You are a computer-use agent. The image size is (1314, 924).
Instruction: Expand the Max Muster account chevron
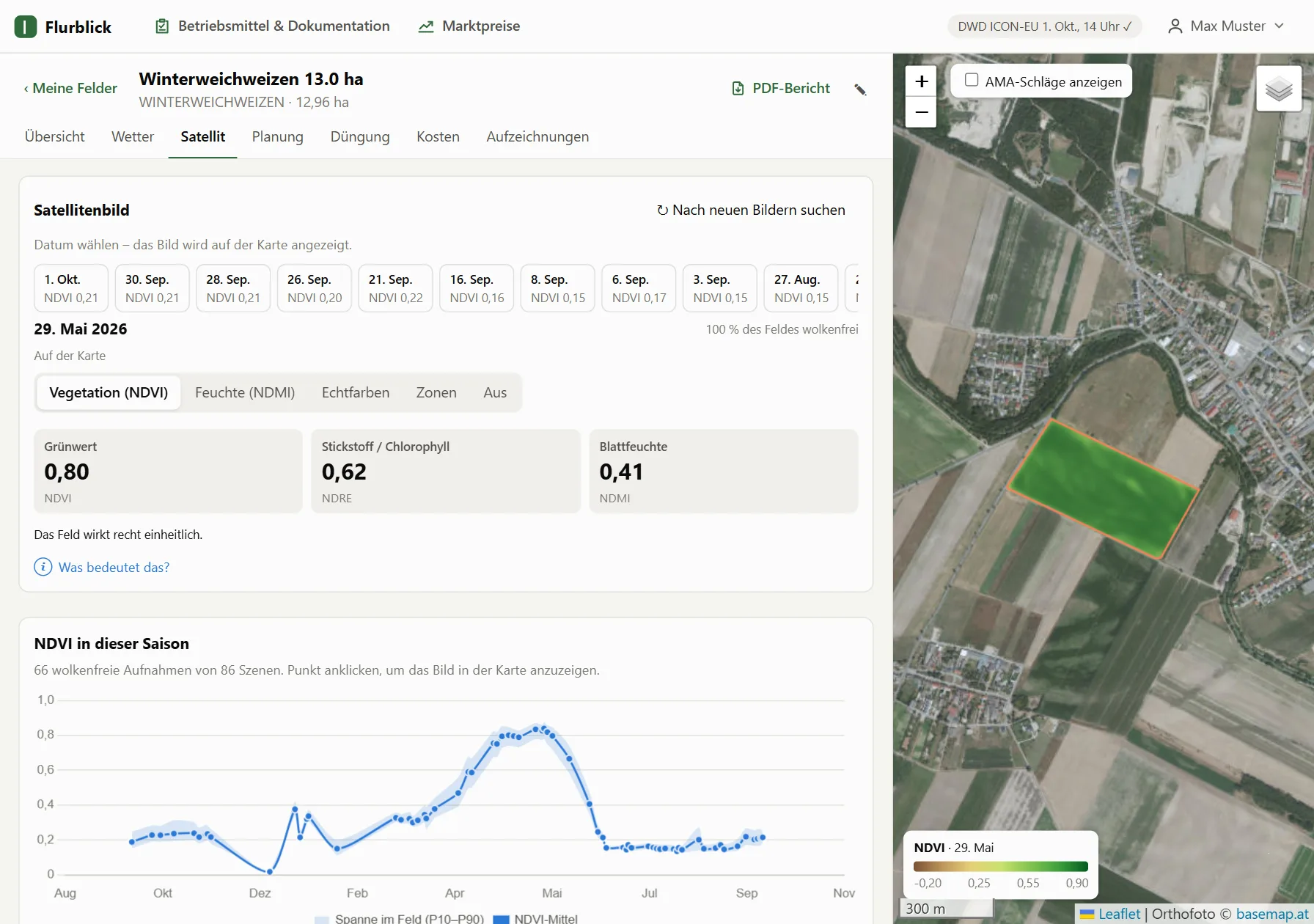tap(1280, 26)
